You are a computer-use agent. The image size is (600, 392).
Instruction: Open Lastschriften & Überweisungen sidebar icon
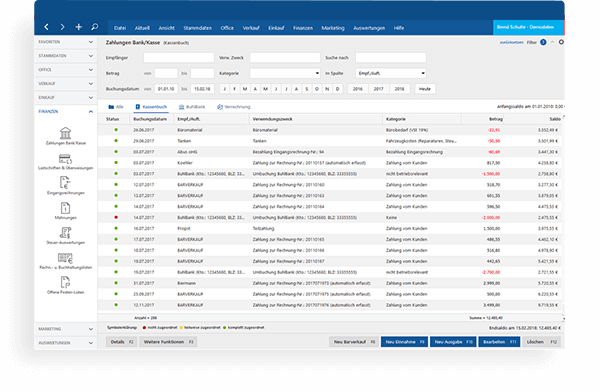tap(65, 158)
